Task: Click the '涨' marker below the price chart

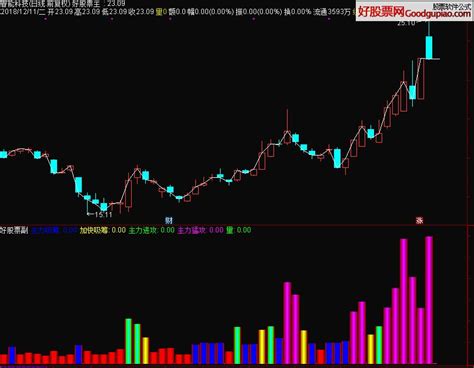Action: point(419,220)
